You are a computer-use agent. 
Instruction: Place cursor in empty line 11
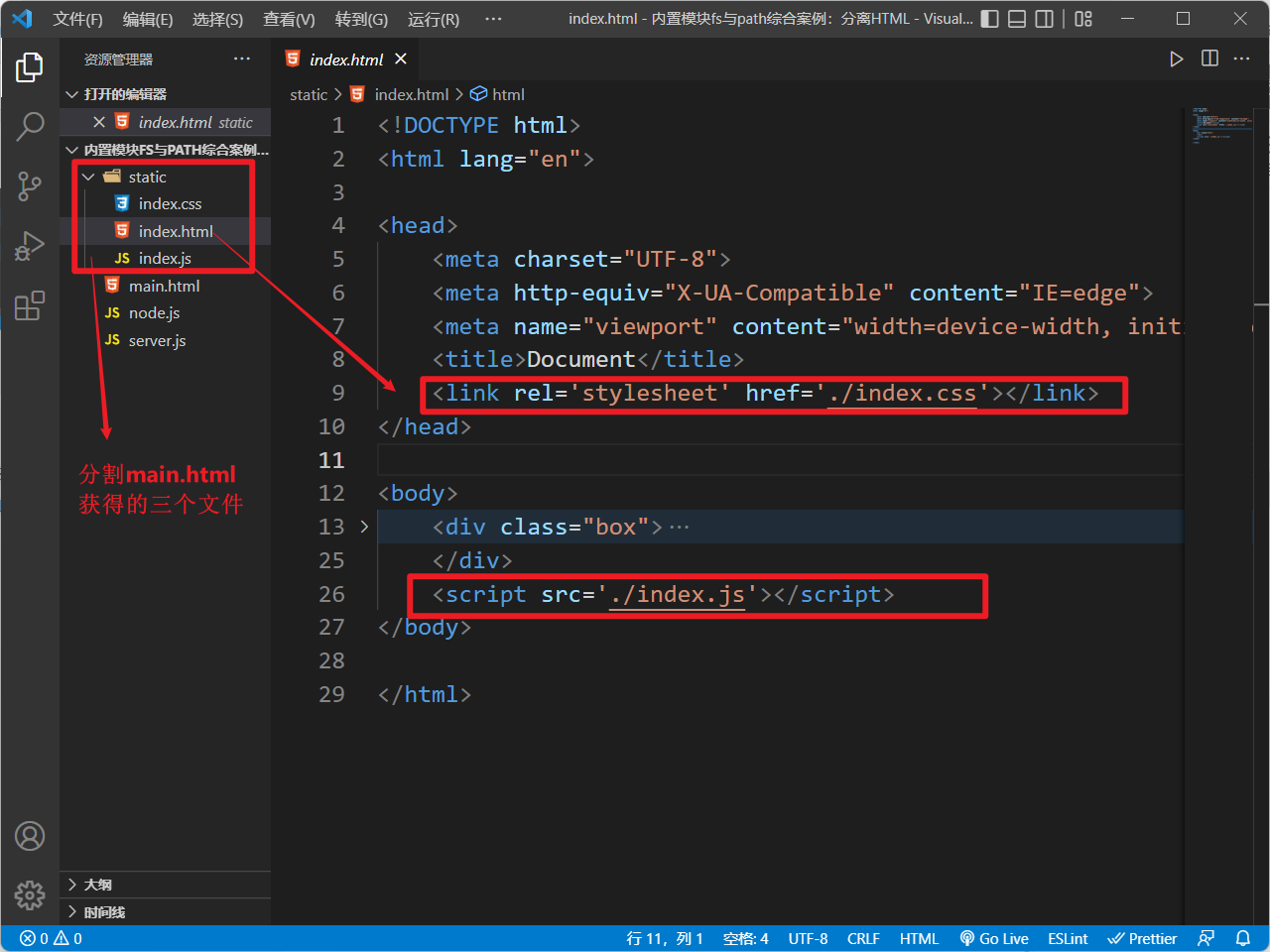coord(779,460)
